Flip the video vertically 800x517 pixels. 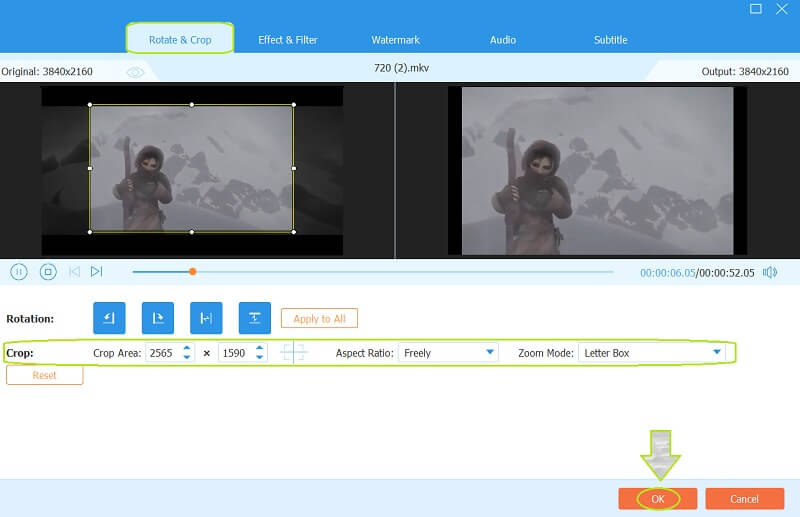pyautogui.click(x=255, y=318)
